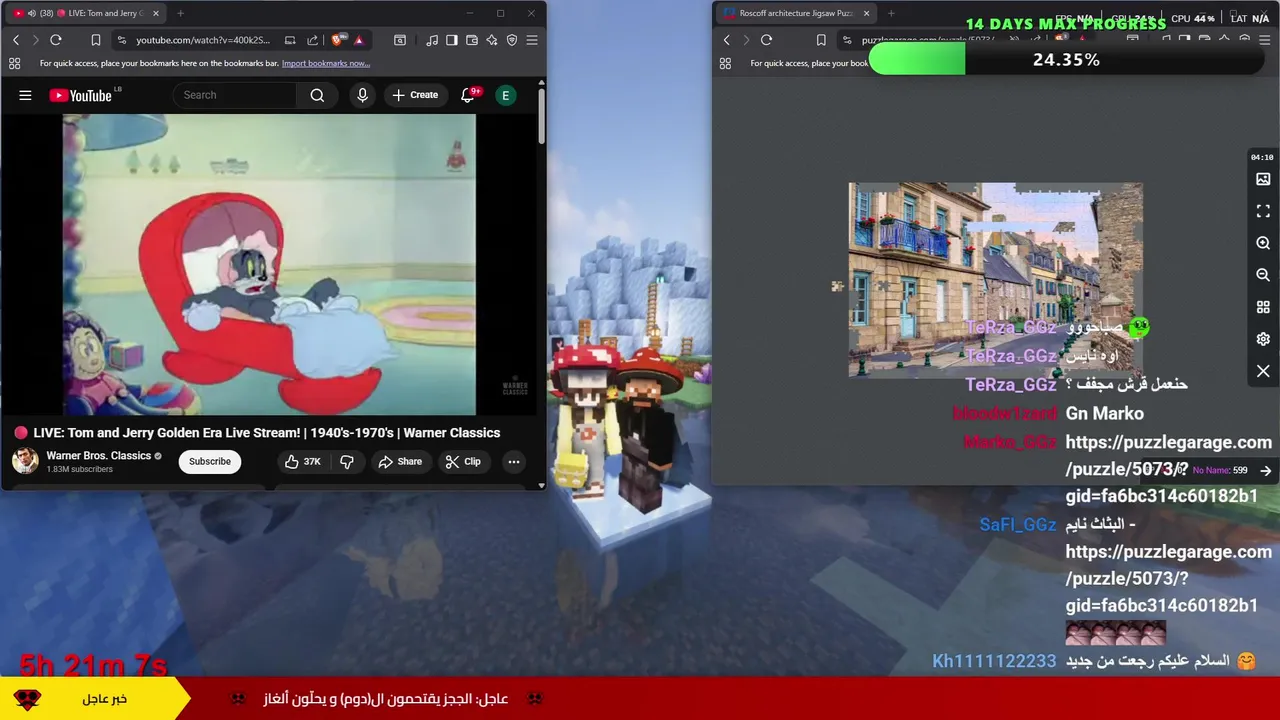Go back in the puzzle window
The width and height of the screenshot is (1280, 720).
pyautogui.click(x=727, y=40)
